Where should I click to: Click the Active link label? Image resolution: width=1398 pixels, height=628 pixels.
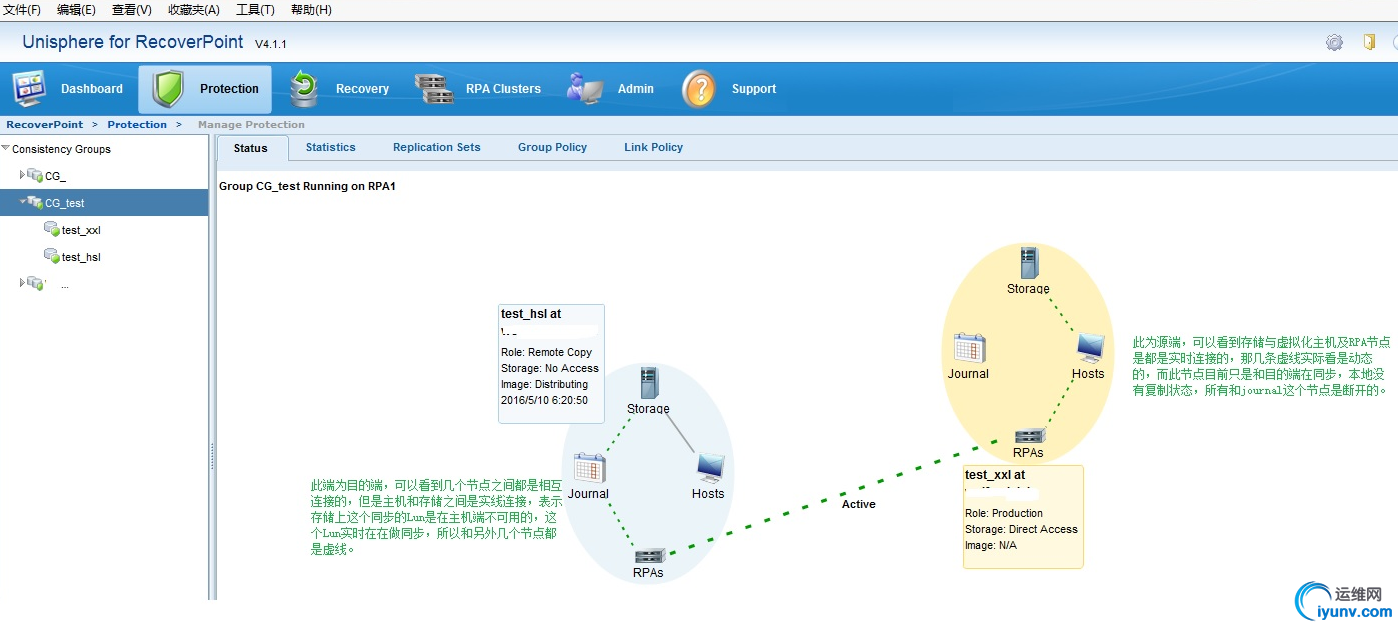click(859, 504)
